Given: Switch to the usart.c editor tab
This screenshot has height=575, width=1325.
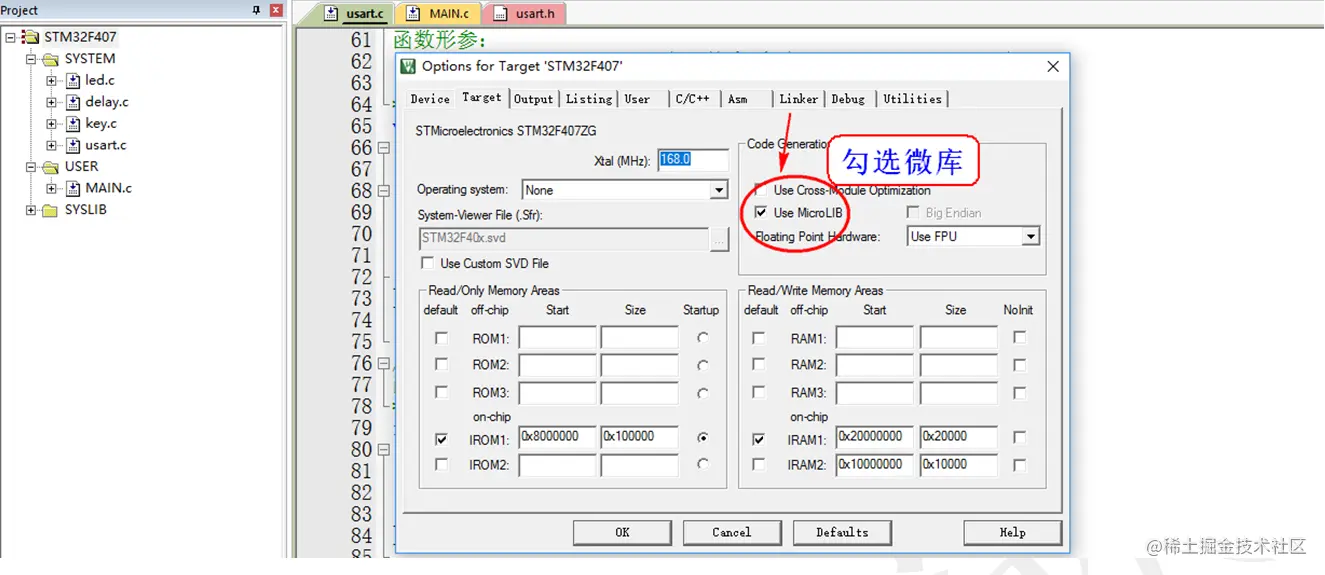Looking at the screenshot, I should [355, 14].
